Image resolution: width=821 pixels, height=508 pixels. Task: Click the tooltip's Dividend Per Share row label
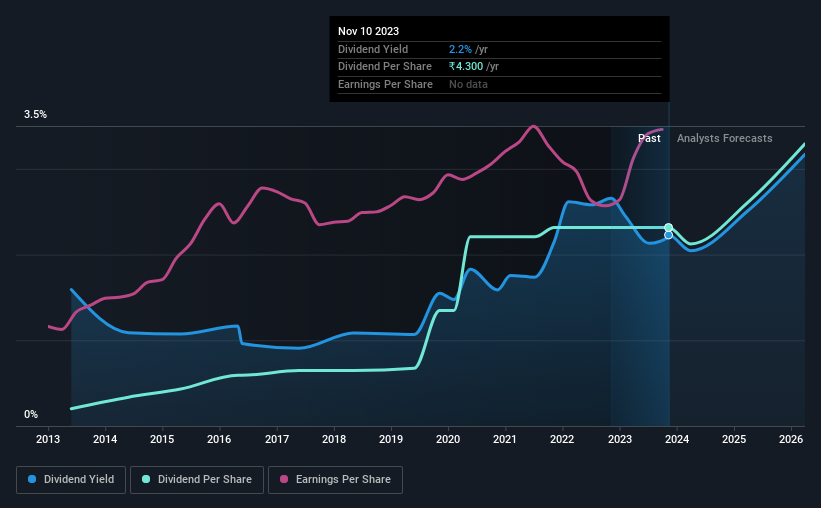coord(385,67)
